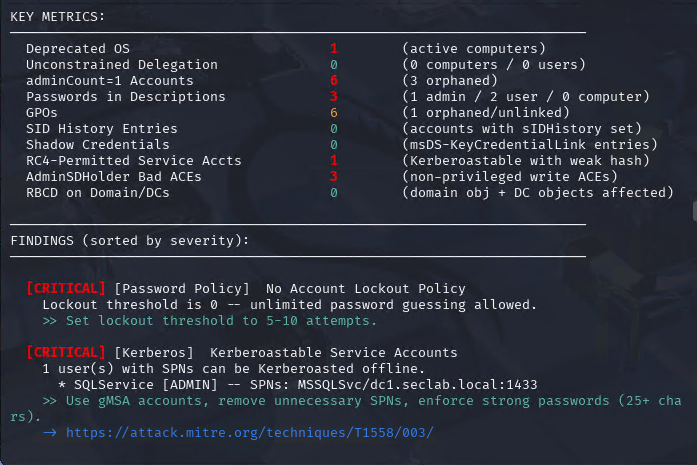Click the [Password Policy] category tag
697x465 pixels.
182,289
